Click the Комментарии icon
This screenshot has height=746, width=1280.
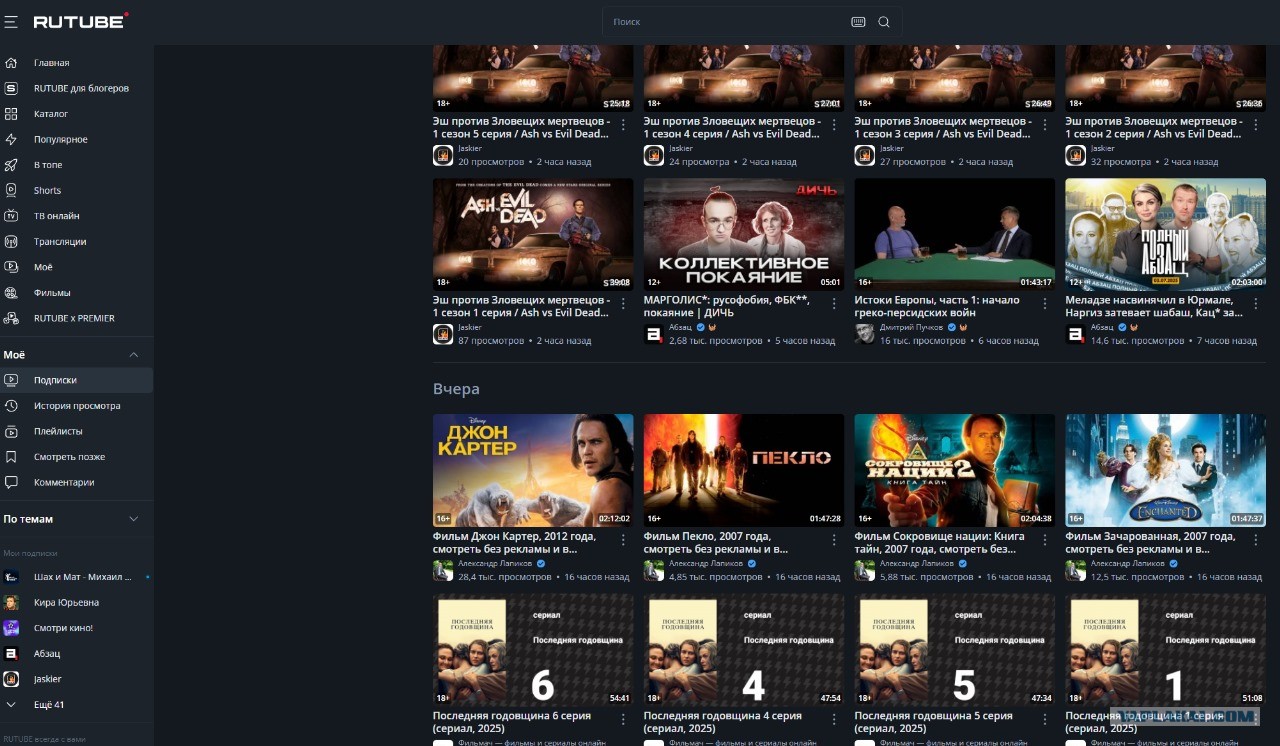(x=11, y=482)
